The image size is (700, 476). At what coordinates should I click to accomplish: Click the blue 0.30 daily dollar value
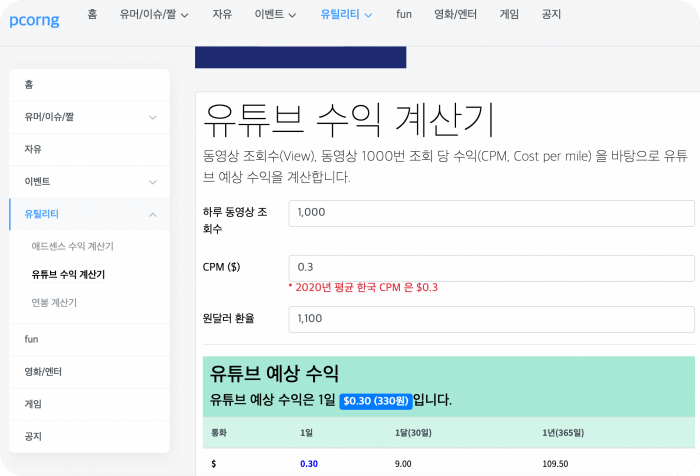click(x=309, y=464)
